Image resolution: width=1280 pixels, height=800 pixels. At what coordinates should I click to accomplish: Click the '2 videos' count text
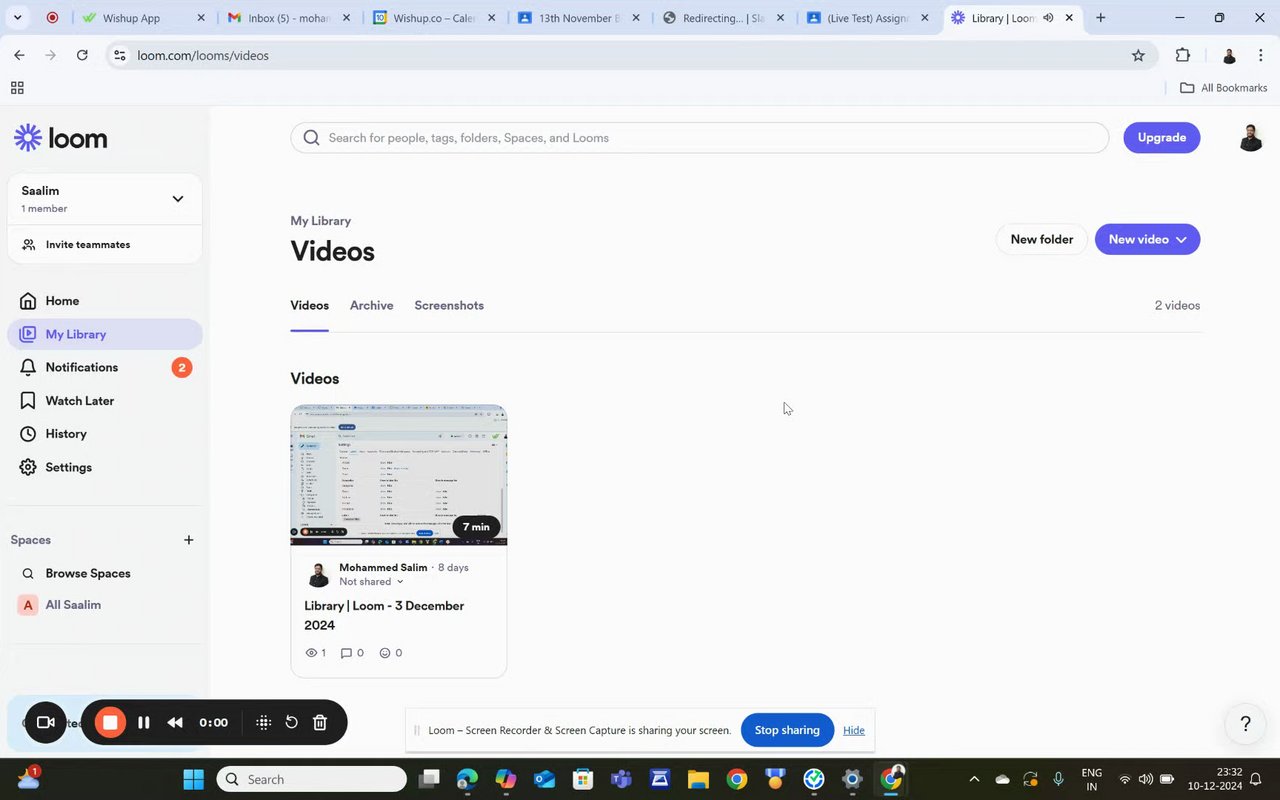pos(1177,305)
